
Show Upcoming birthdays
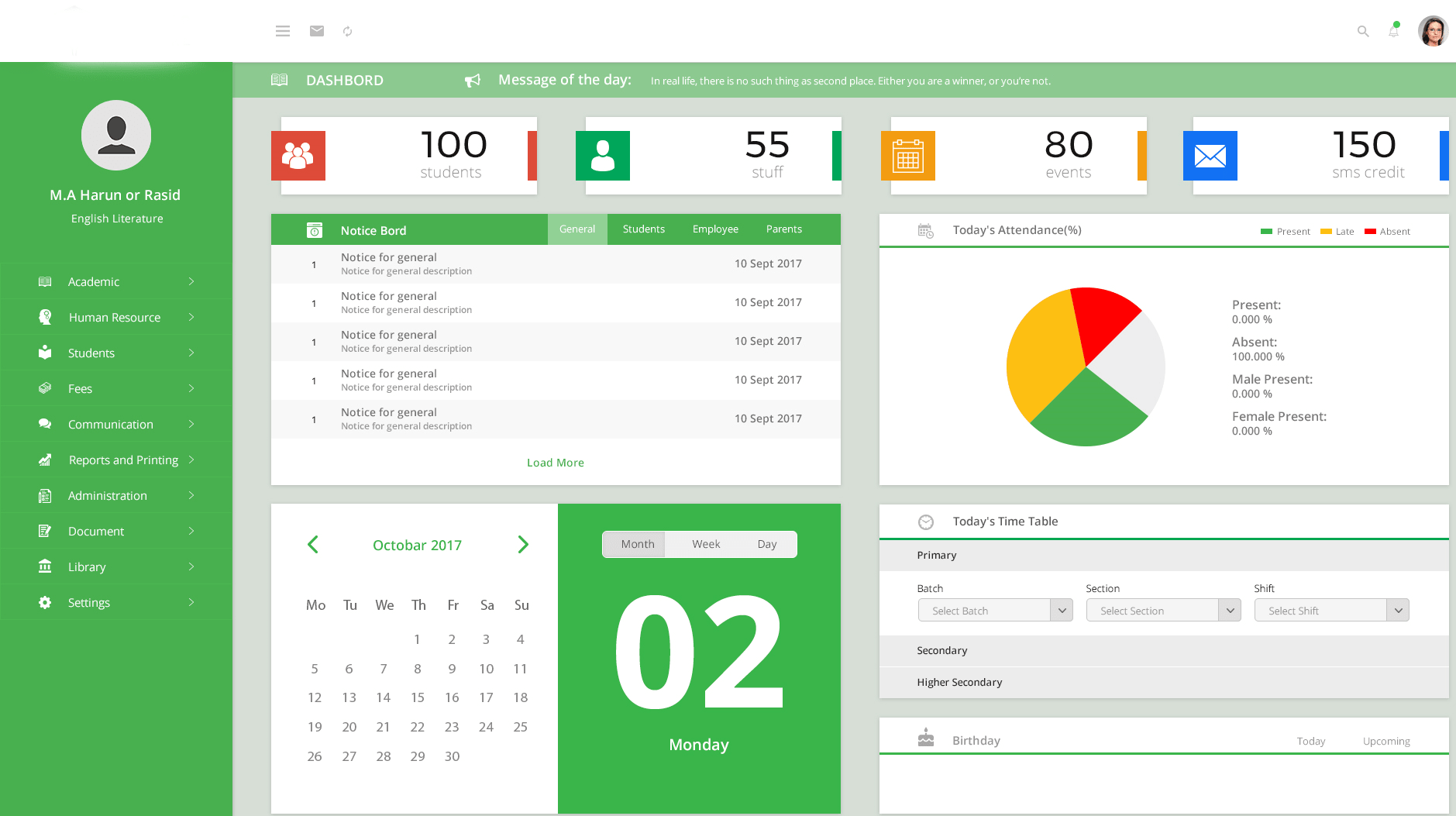coord(1386,742)
